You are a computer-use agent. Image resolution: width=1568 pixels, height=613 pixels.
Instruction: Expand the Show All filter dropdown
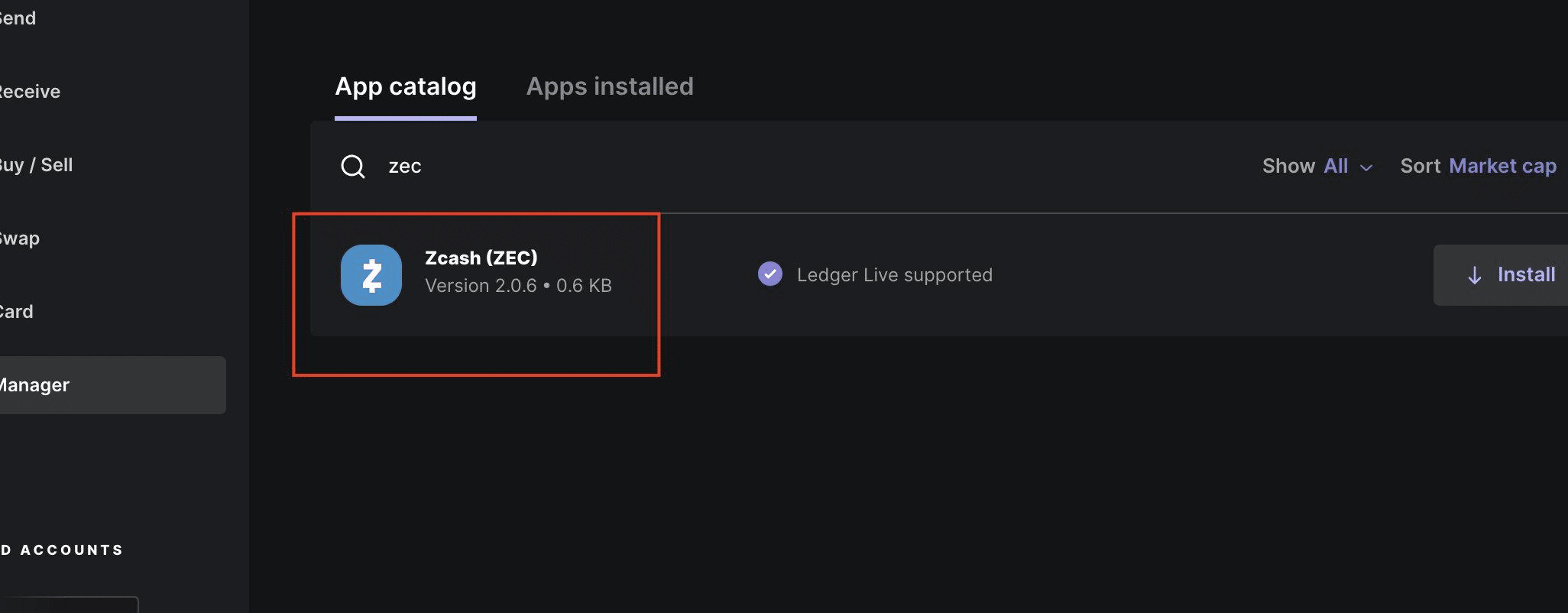[x=1317, y=166]
